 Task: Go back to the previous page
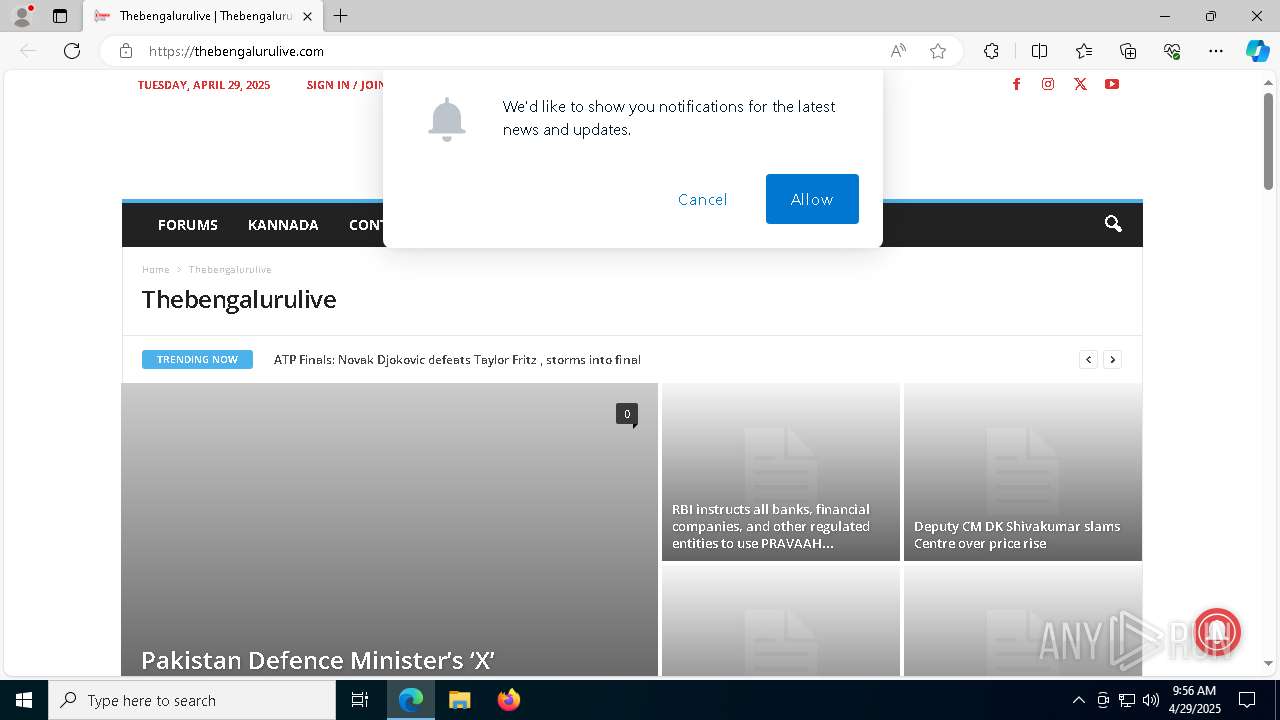28,51
